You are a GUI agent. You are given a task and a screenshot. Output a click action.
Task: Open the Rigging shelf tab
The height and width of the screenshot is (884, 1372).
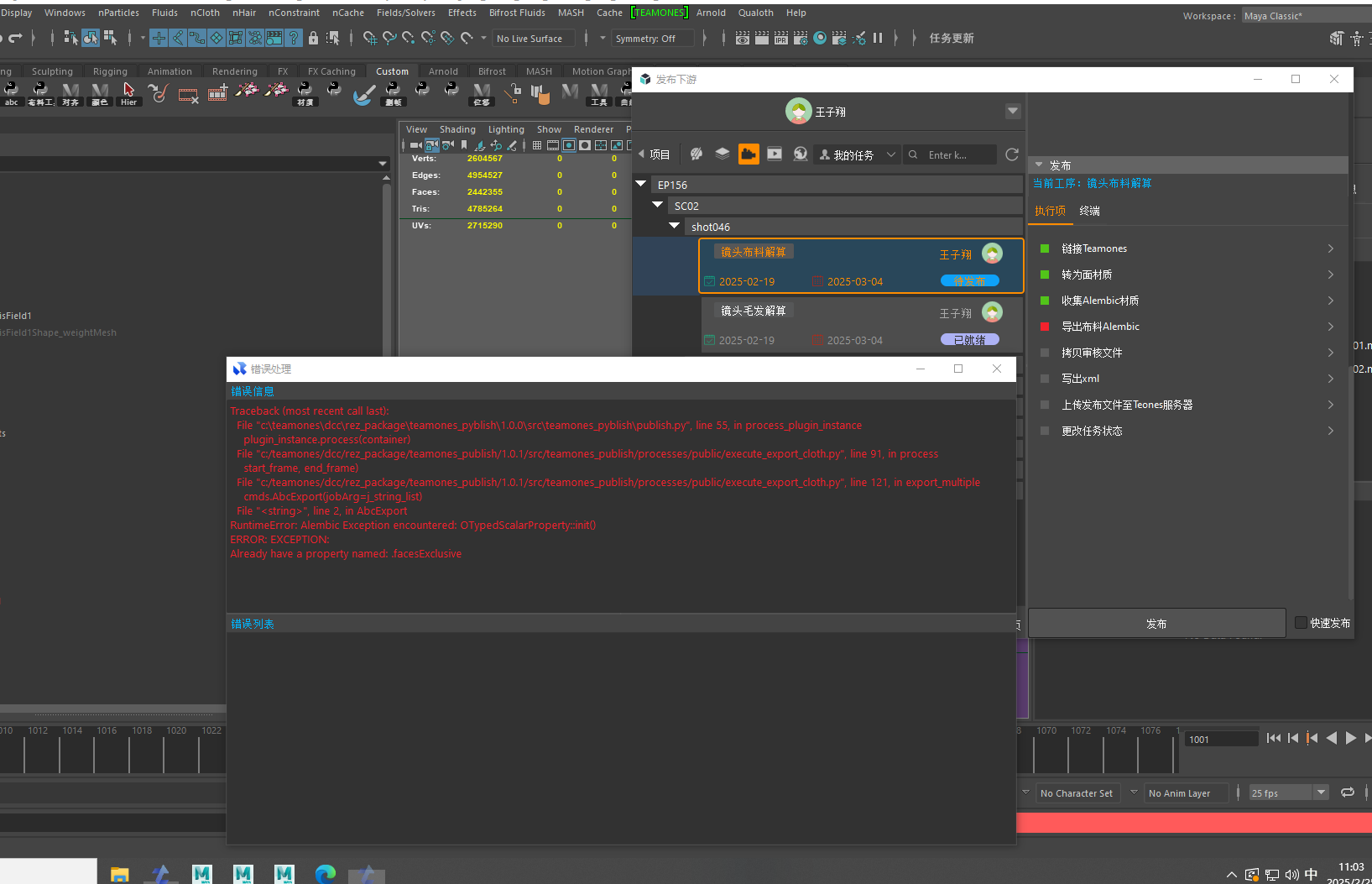coord(110,71)
